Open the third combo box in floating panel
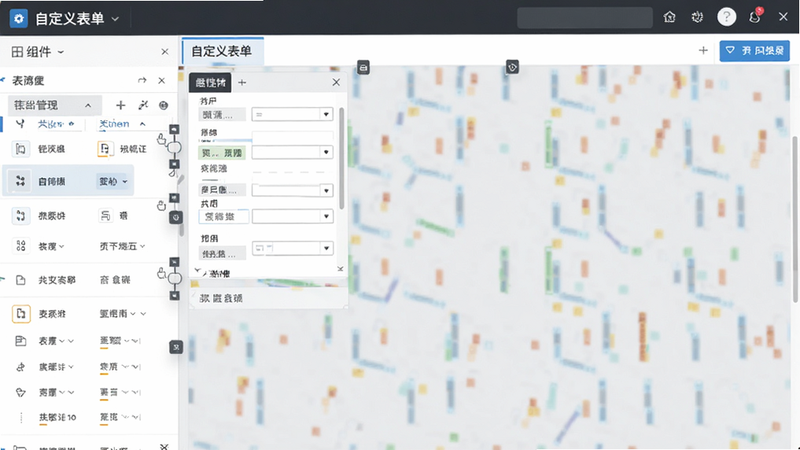 tap(292, 190)
